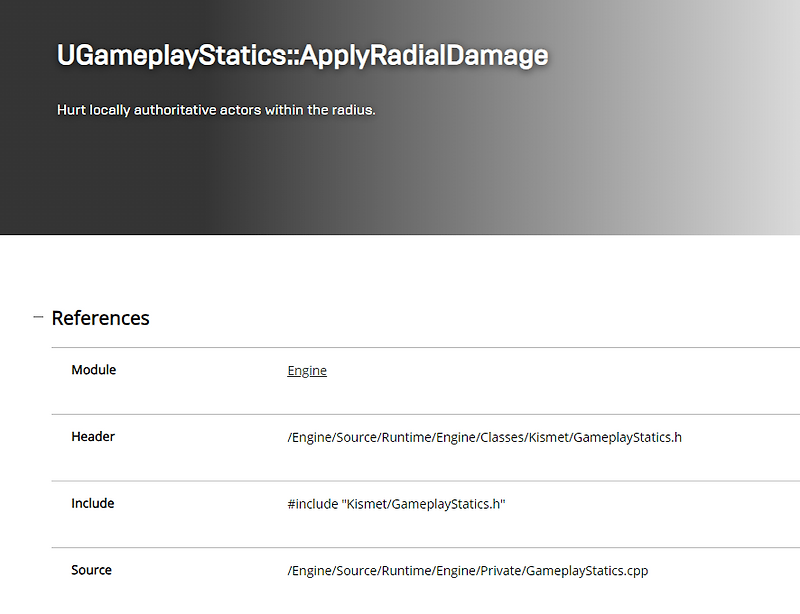
Task: Click the #include "Kismet/GameplayStatics.h" statement
Action: tap(395, 504)
